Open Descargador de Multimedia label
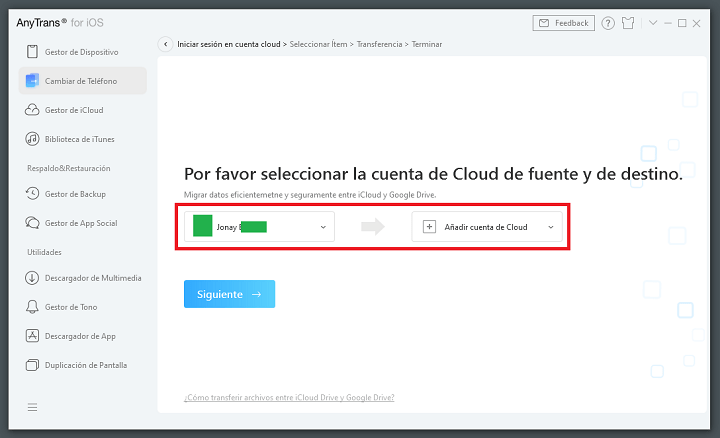This screenshot has width=720, height=438. (x=93, y=278)
